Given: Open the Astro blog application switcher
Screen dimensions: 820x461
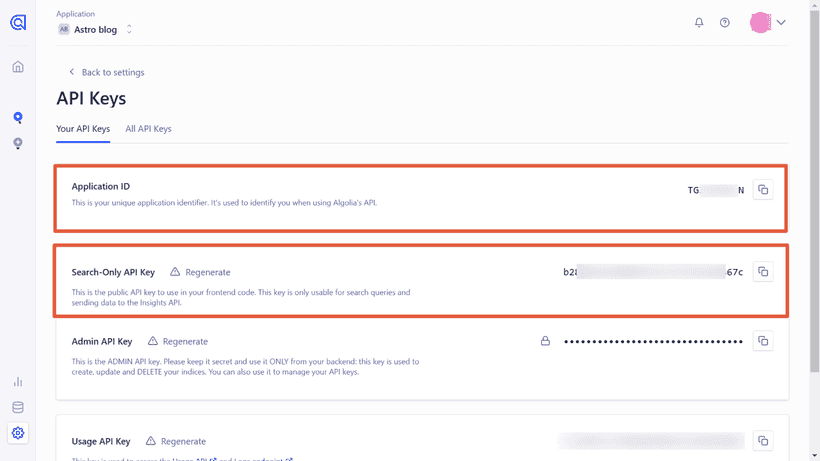Looking at the screenshot, I should click(x=95, y=30).
